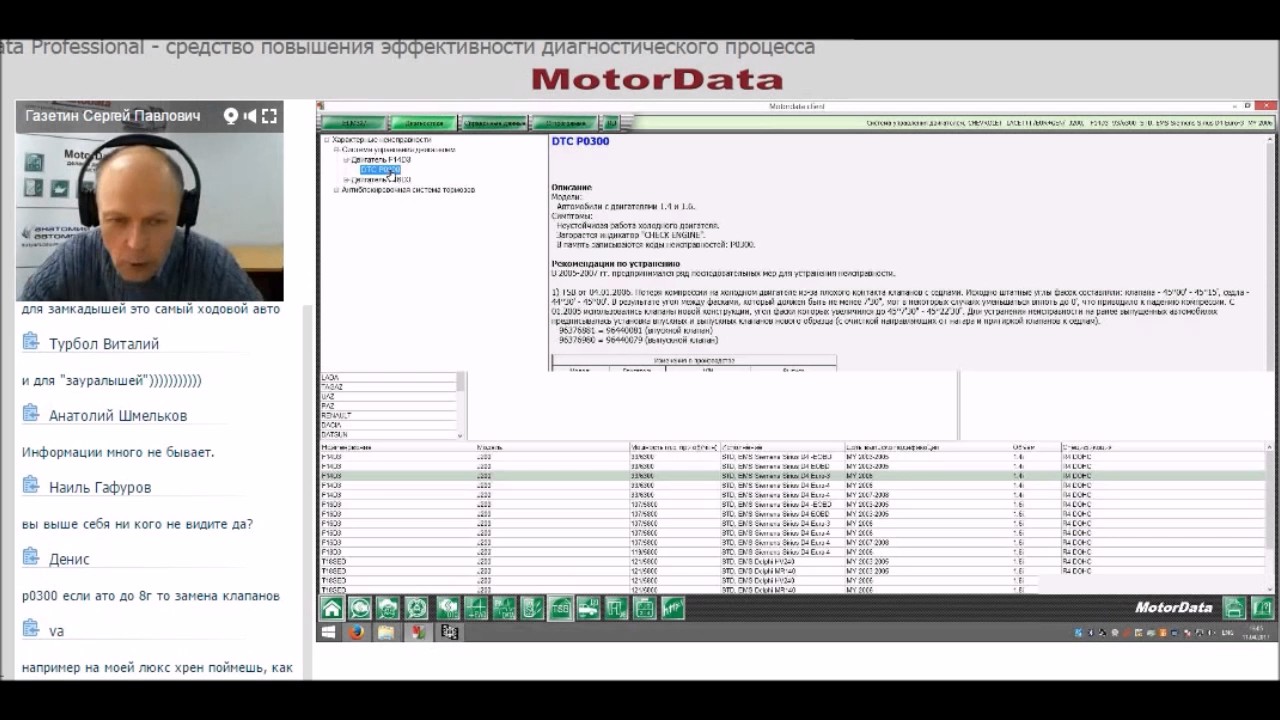Expand the second Двигатель tree node
1280x720 pixels.
[347, 180]
